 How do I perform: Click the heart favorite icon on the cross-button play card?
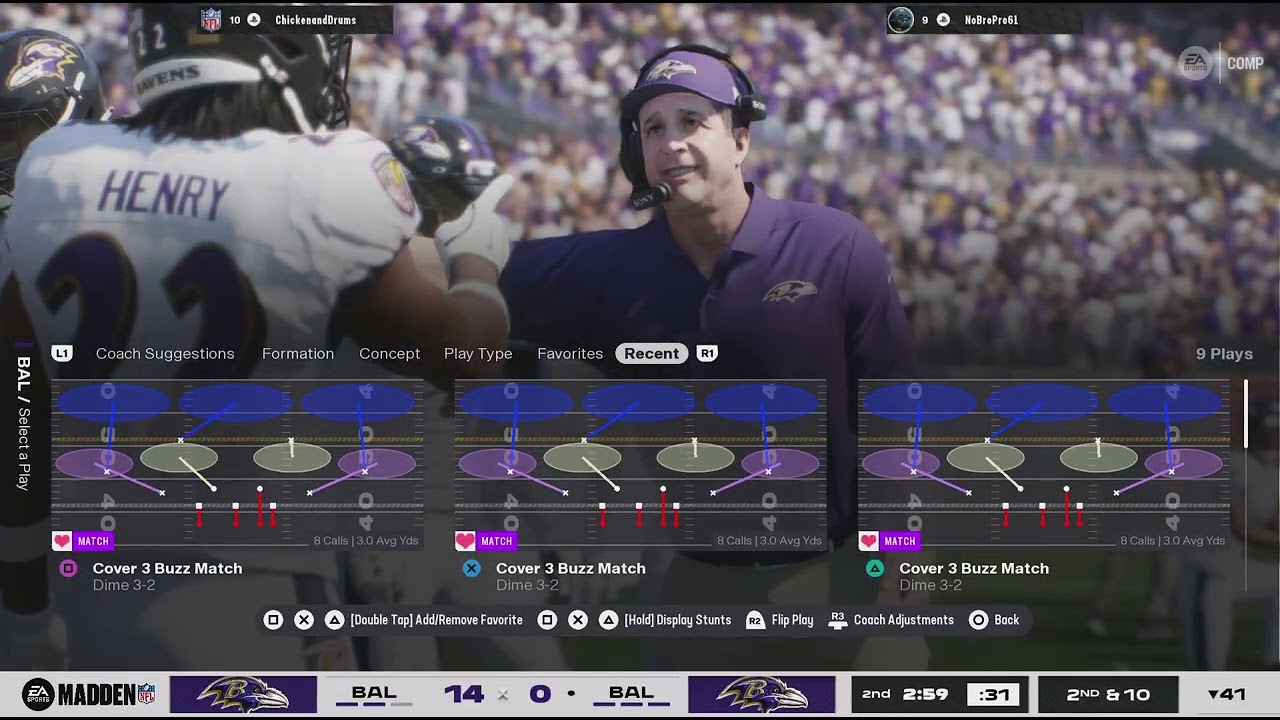point(465,541)
